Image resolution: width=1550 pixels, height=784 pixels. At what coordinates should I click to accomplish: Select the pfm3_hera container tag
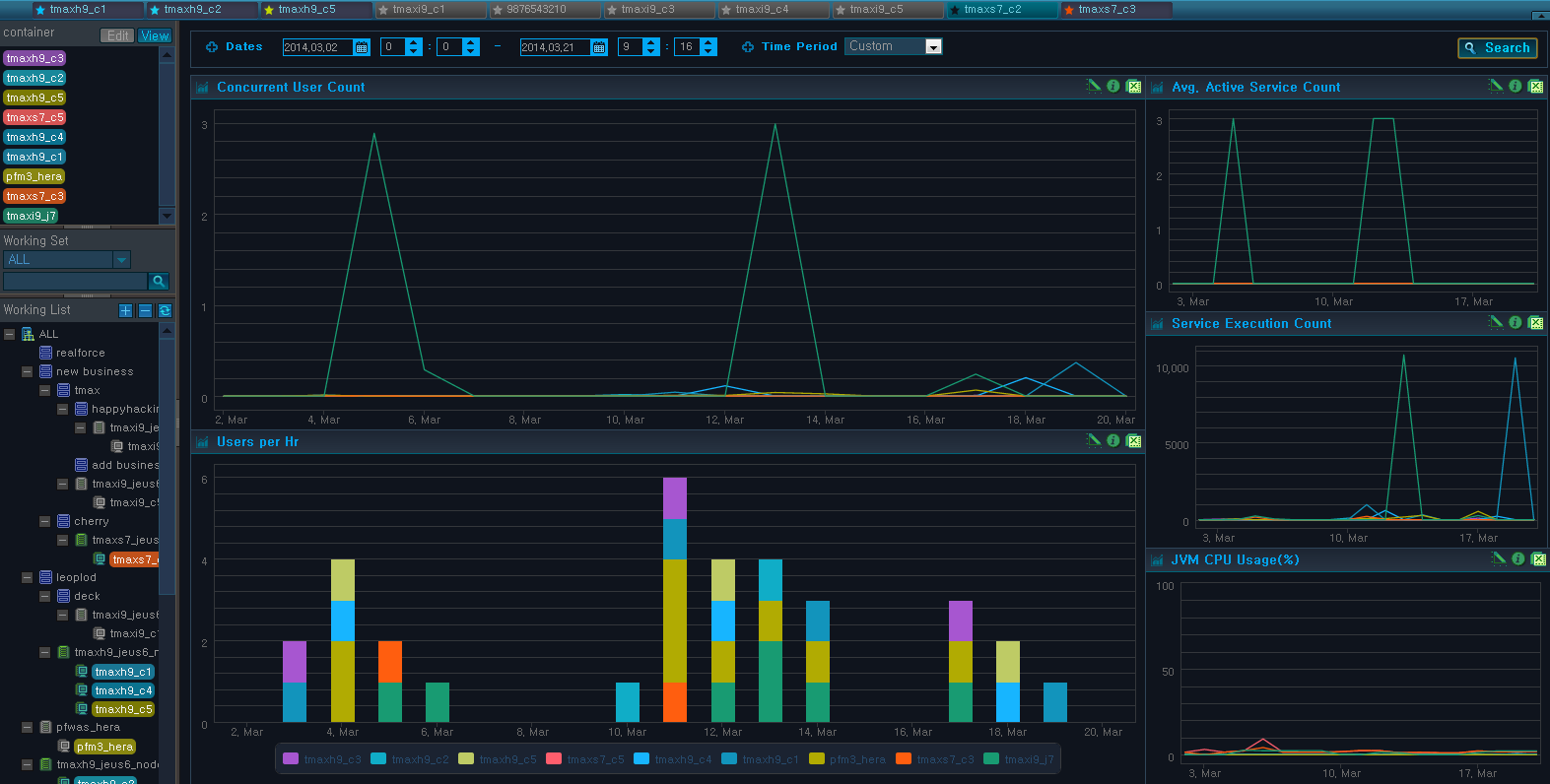pos(34,176)
